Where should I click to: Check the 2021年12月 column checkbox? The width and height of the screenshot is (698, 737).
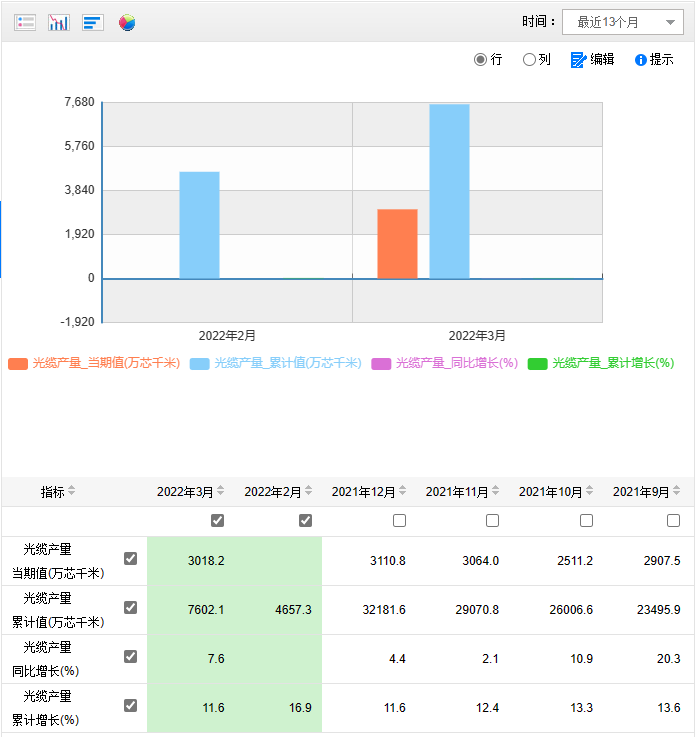pos(400,520)
